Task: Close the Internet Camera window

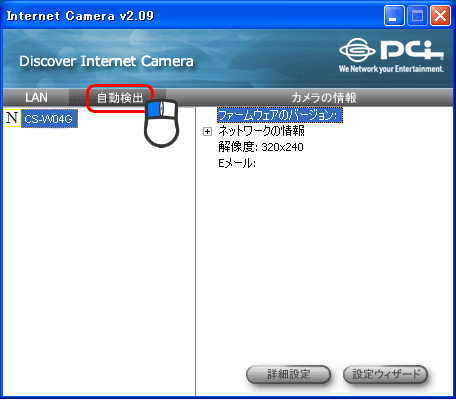Action: [440, 15]
